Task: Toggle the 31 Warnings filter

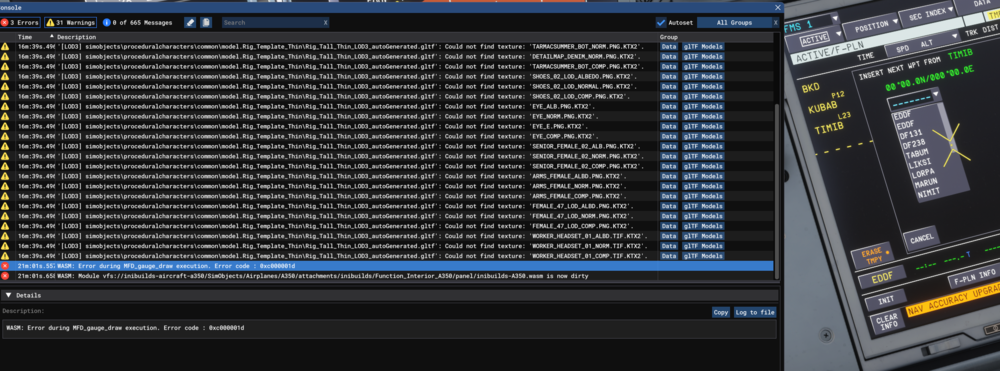Action: point(70,22)
